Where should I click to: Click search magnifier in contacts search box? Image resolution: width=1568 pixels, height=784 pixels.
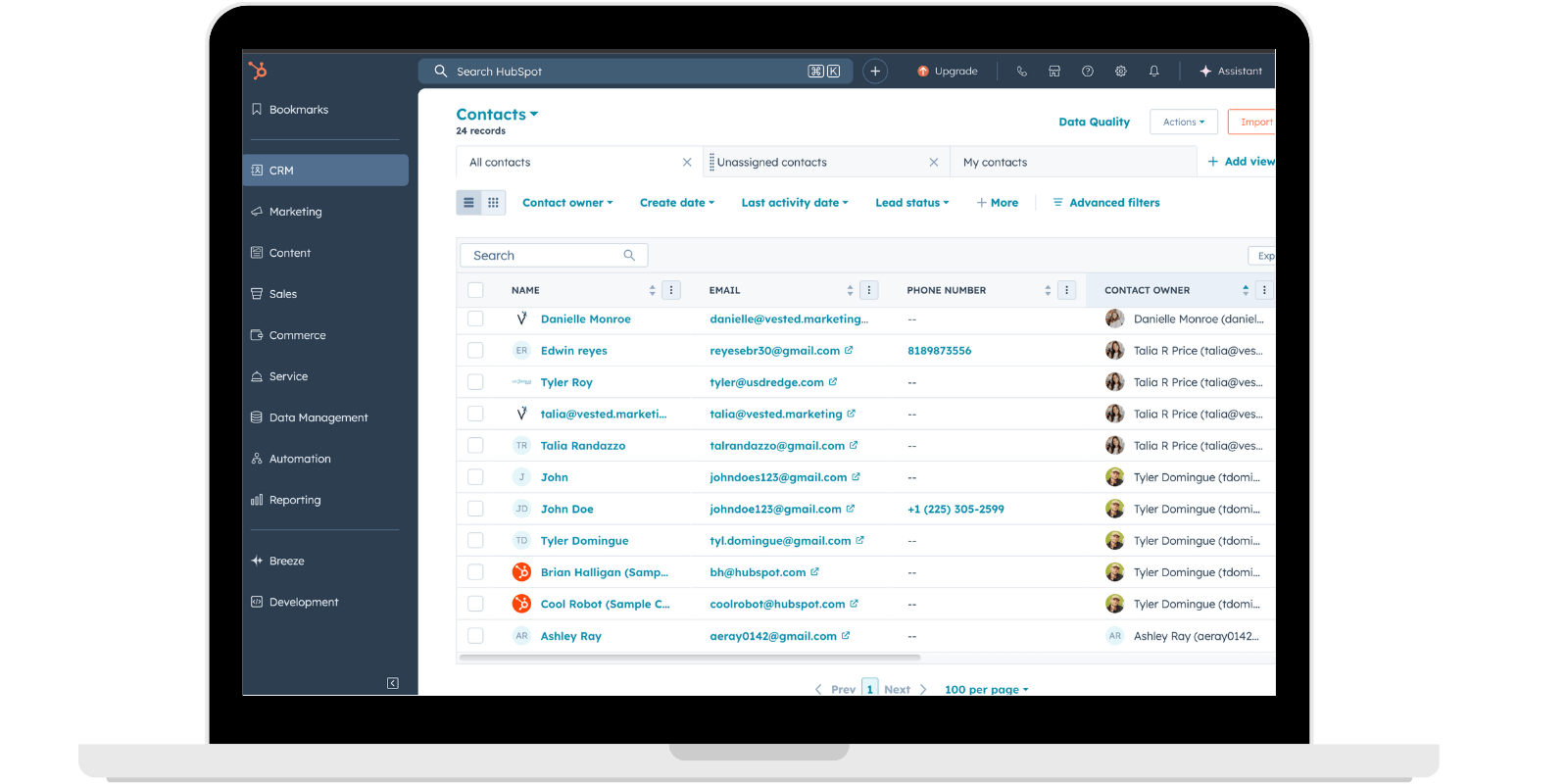(629, 256)
